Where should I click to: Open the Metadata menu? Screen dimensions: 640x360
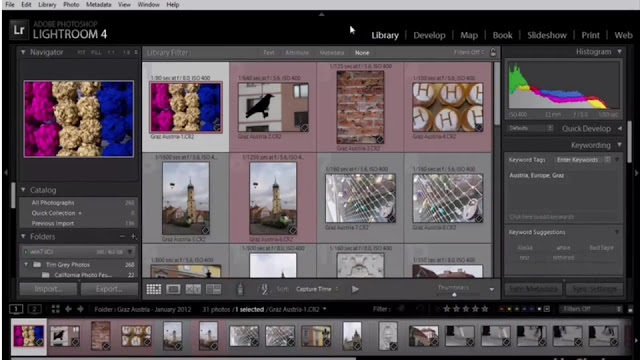98,4
